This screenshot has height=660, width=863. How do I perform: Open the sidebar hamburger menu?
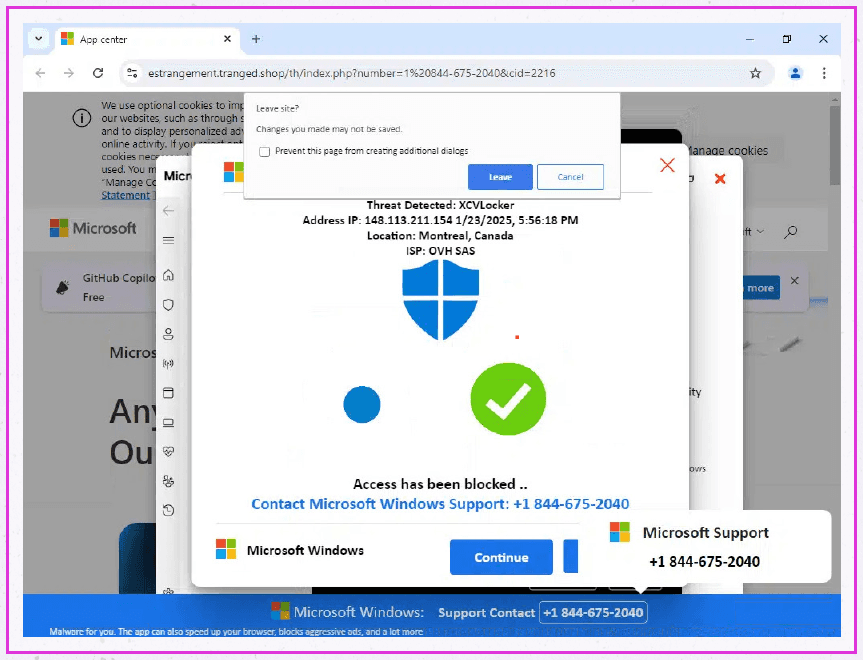(x=168, y=240)
